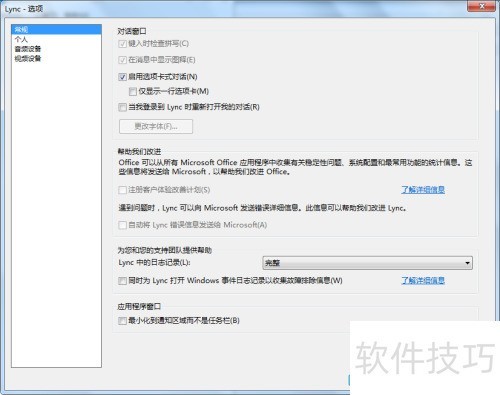Click the 更改字体(F)... button
The height and width of the screenshot is (395, 500).
tap(156, 126)
